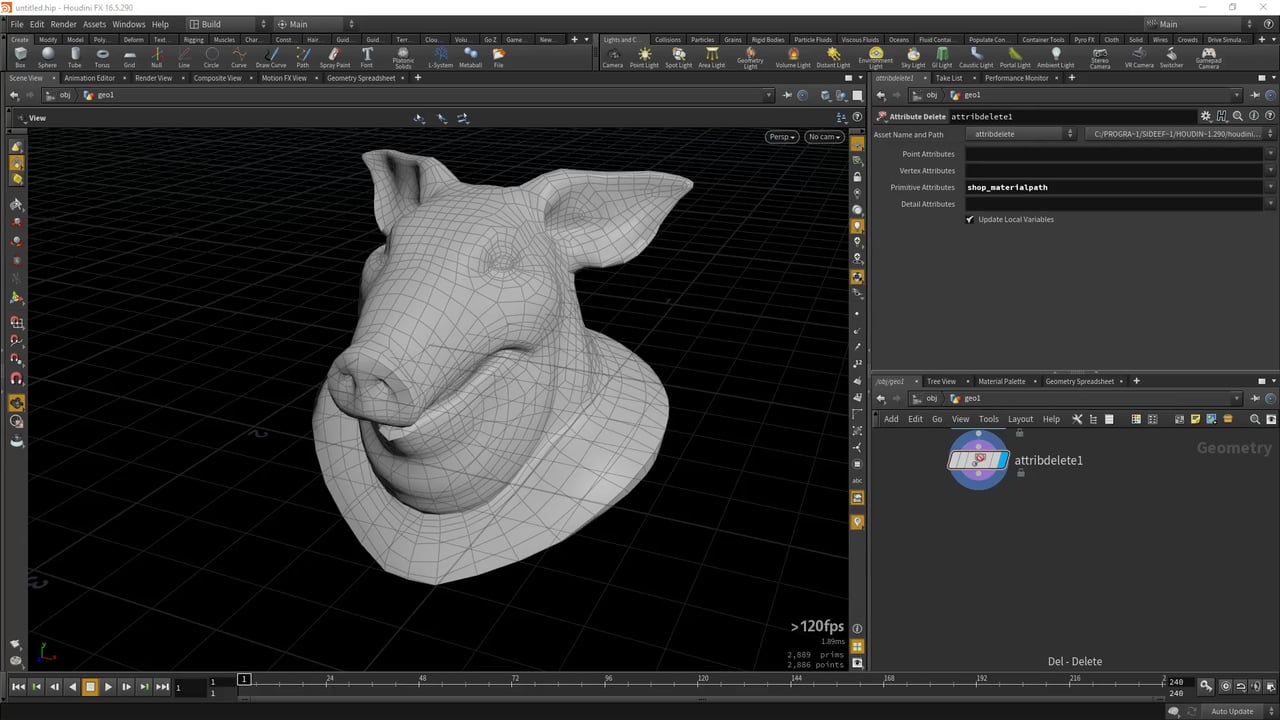Select the L-System shelf tool

440,58
